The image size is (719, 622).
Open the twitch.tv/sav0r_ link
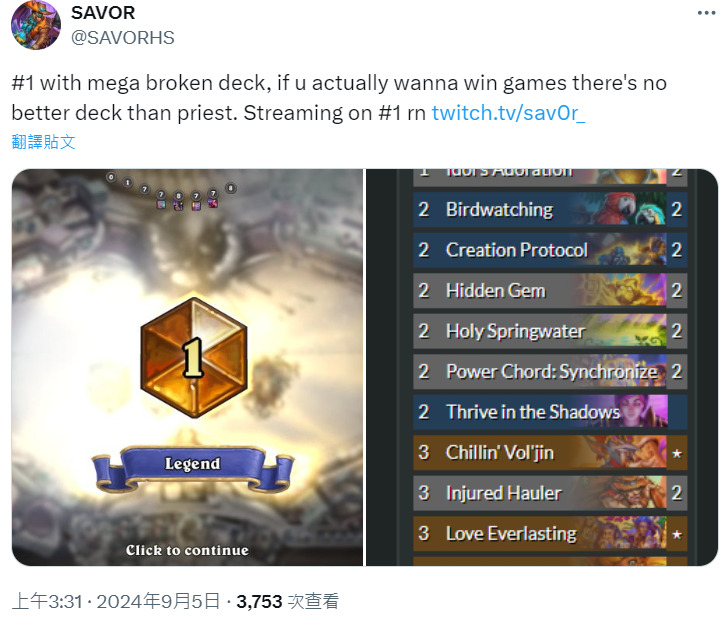tap(509, 113)
